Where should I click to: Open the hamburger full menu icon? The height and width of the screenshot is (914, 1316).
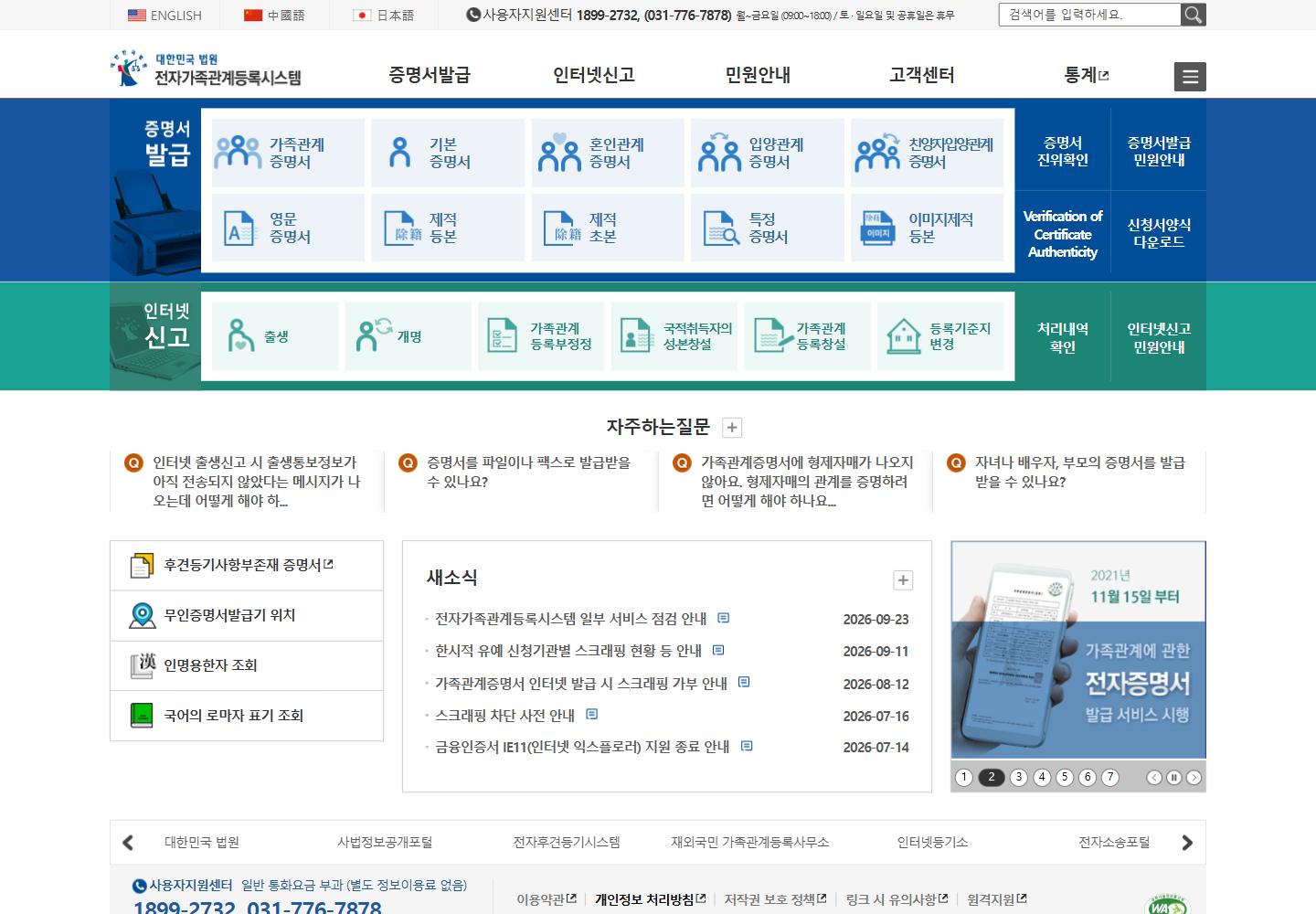pos(1190,77)
